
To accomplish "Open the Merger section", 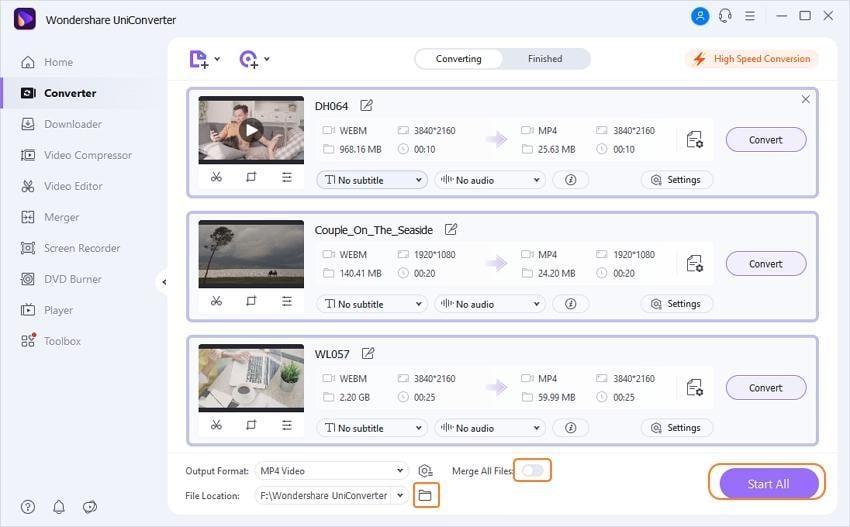I will click(50, 217).
